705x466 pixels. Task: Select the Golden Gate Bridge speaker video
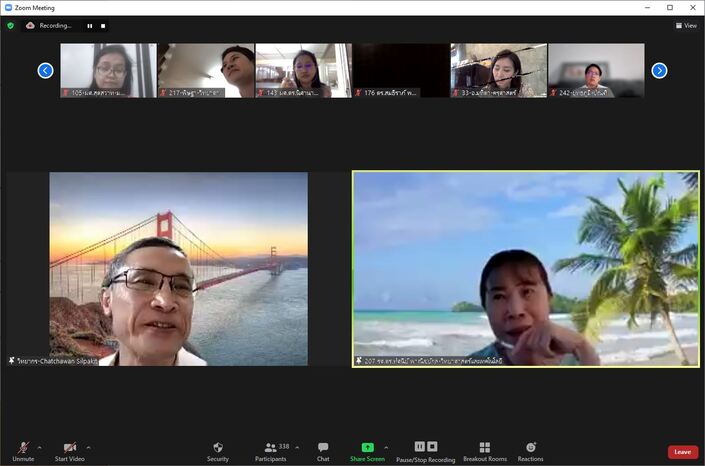point(178,268)
